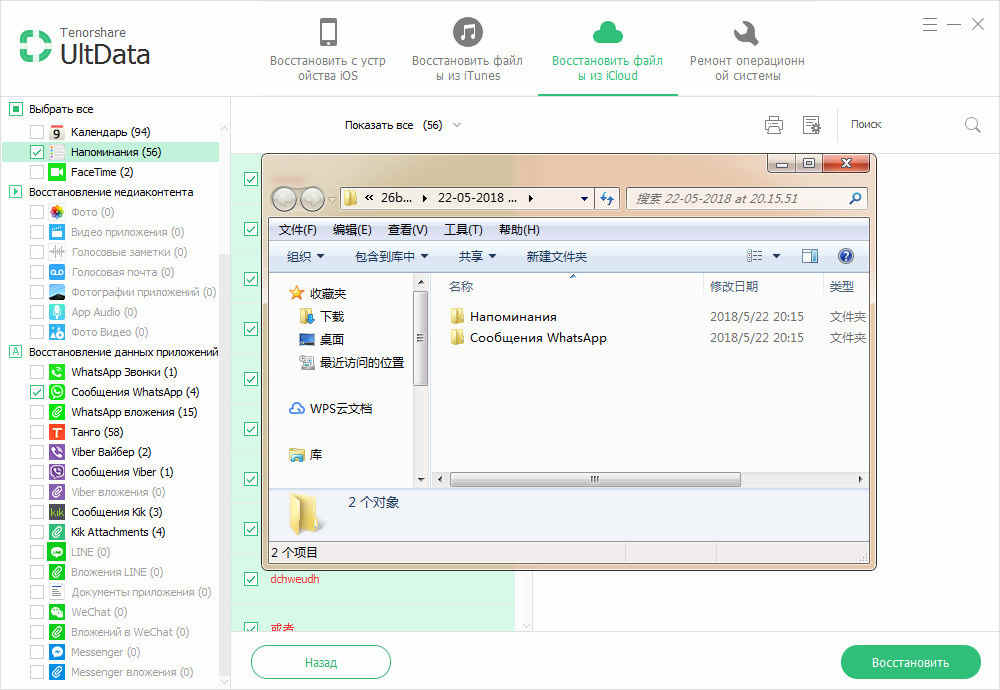Check the Календарь (94) checkbox
The width and height of the screenshot is (1000, 690).
[37, 132]
